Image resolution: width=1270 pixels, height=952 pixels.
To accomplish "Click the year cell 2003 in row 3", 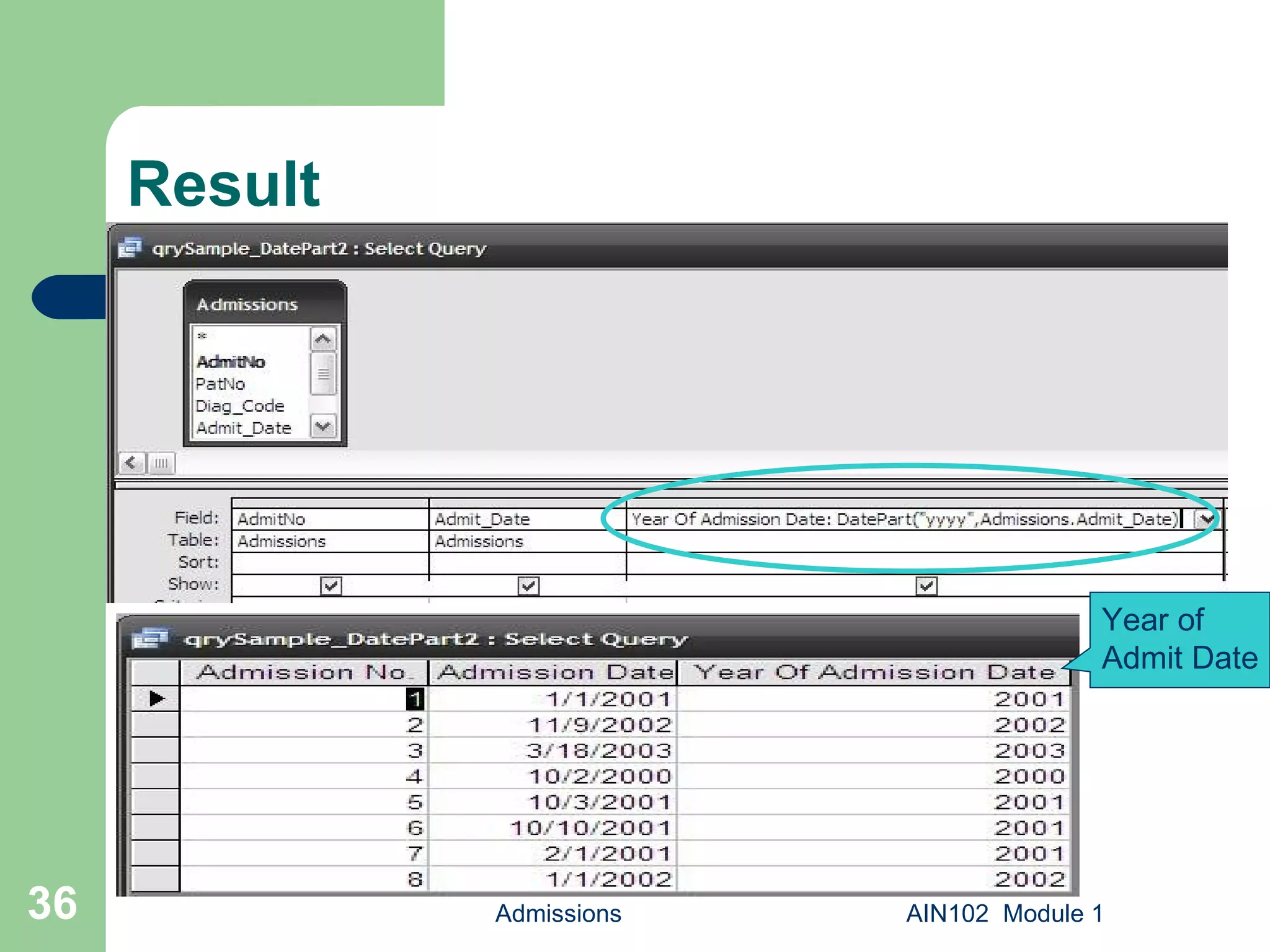I will click(874, 751).
